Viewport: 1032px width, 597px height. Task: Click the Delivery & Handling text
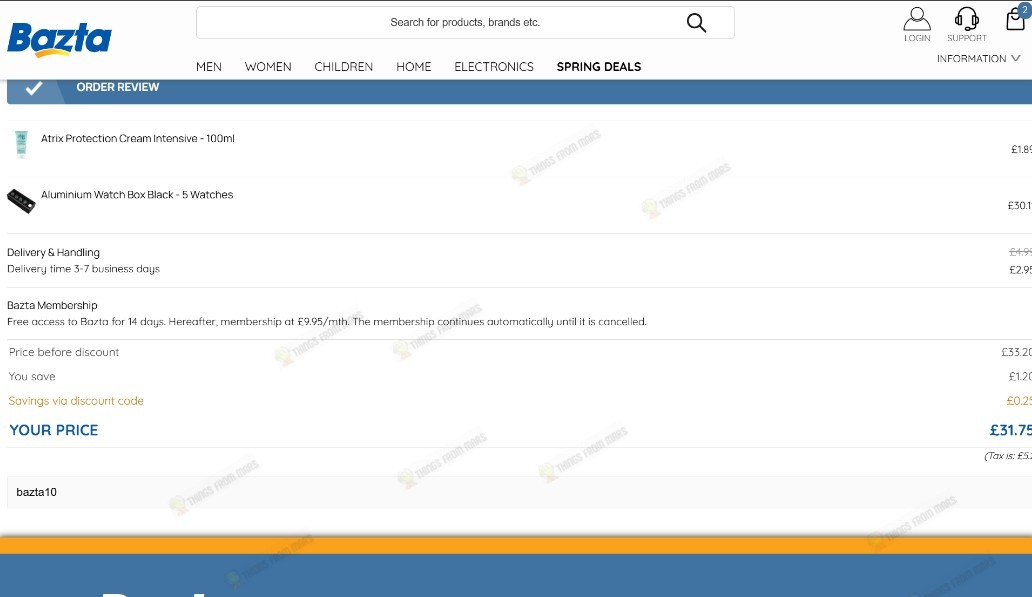click(53, 252)
